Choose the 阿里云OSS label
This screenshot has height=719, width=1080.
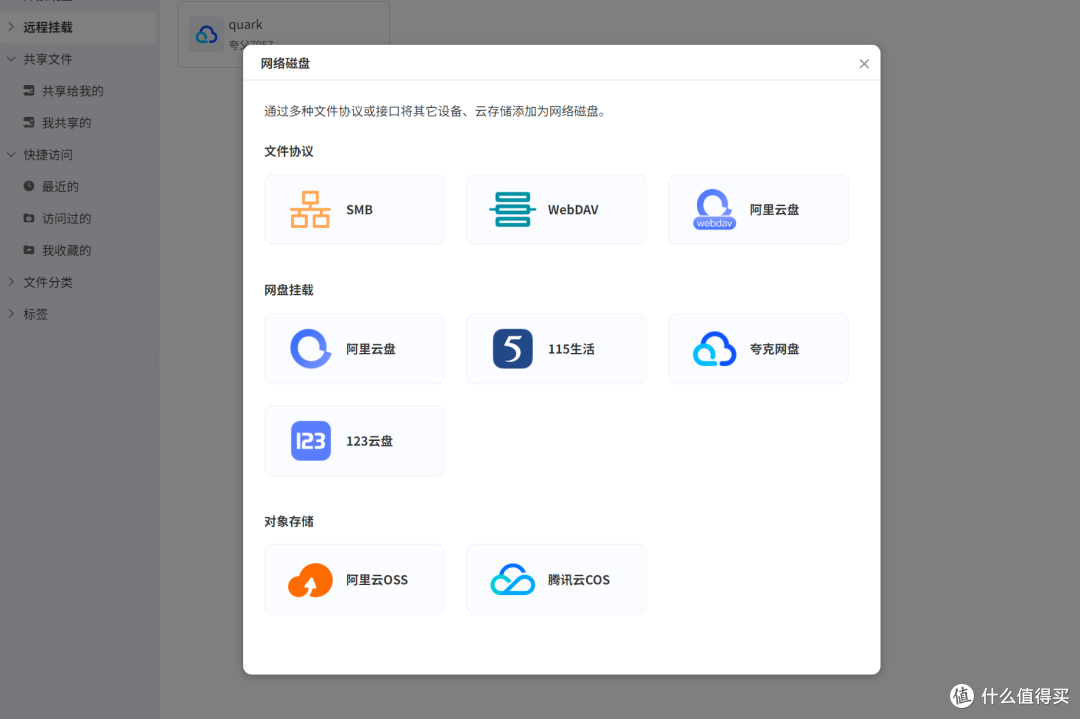point(377,580)
